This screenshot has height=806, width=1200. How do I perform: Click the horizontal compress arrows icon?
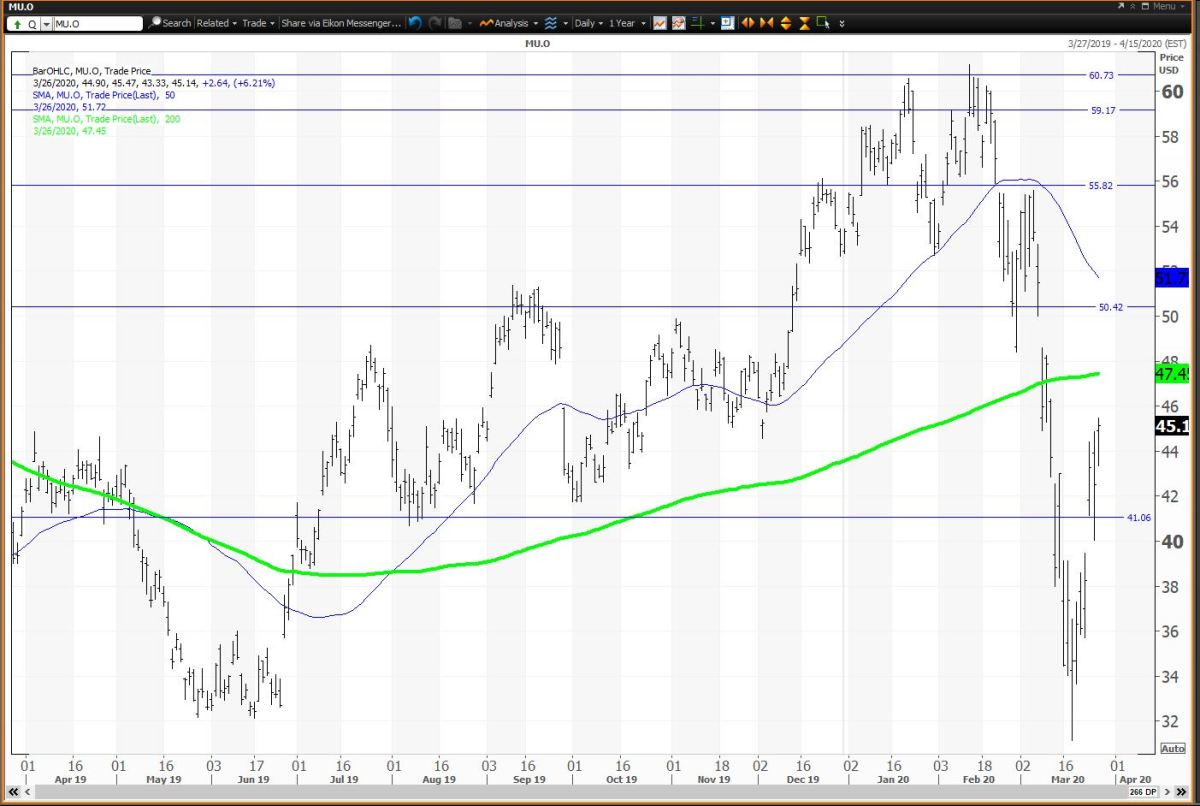tap(767, 23)
